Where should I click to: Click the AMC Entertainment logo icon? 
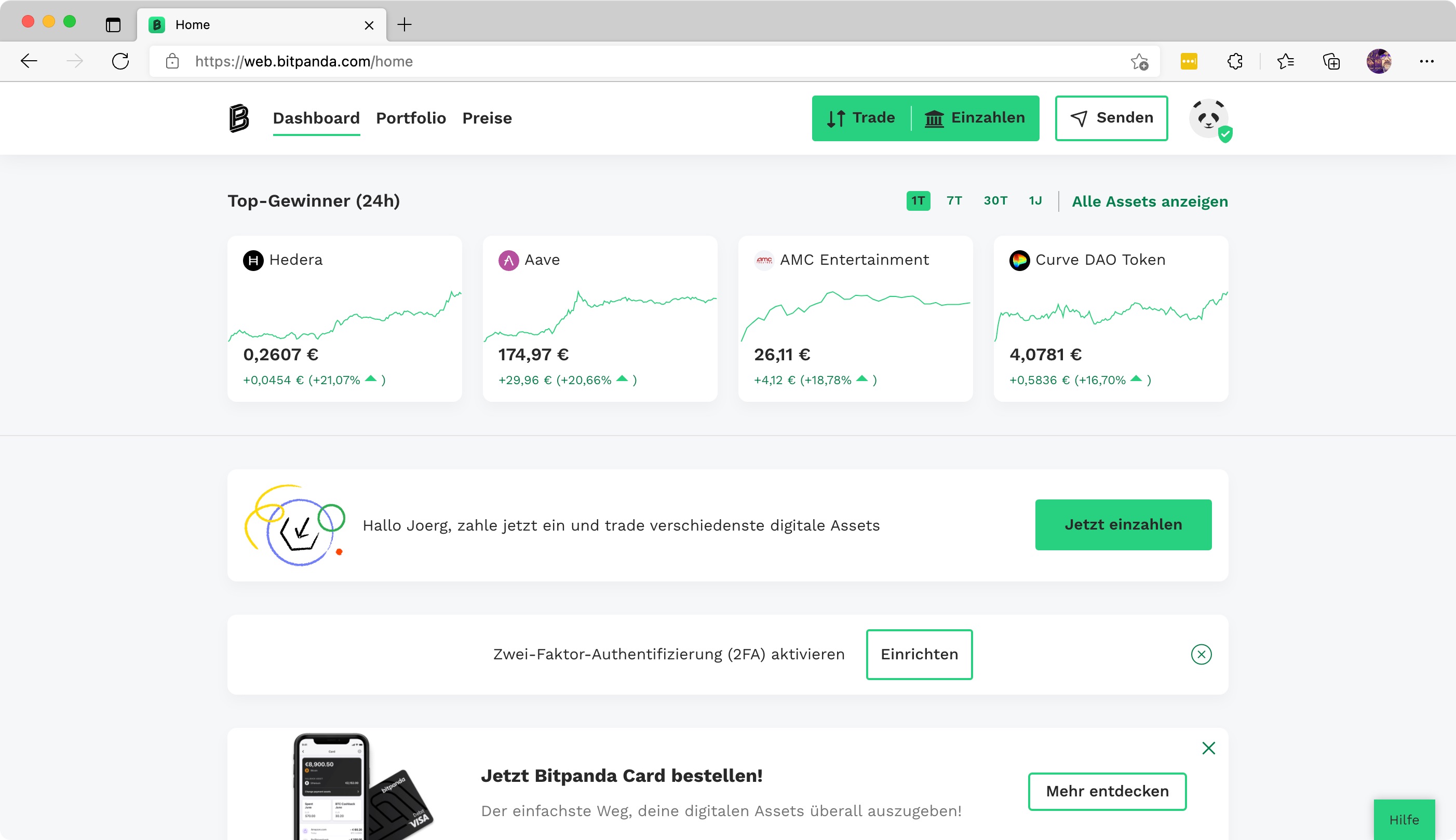coord(764,260)
